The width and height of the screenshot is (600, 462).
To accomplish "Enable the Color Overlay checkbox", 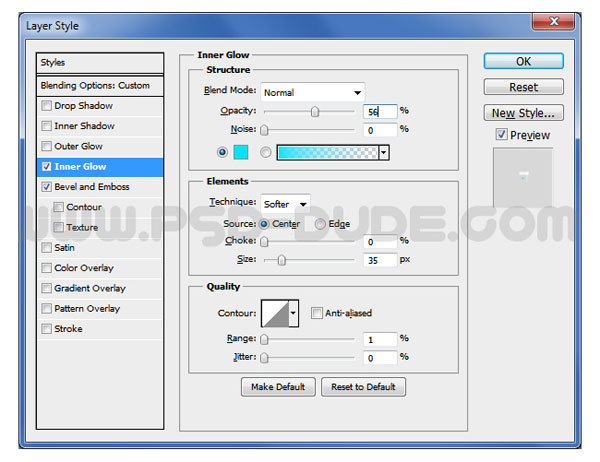I will coord(46,268).
